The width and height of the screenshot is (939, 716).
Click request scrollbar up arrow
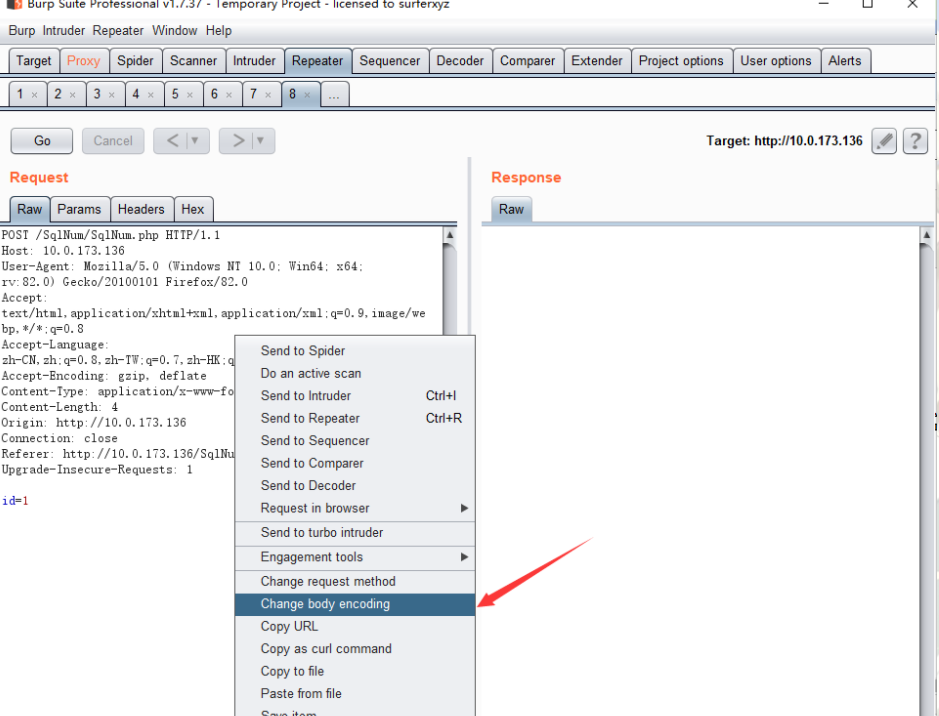pyautogui.click(x=450, y=235)
